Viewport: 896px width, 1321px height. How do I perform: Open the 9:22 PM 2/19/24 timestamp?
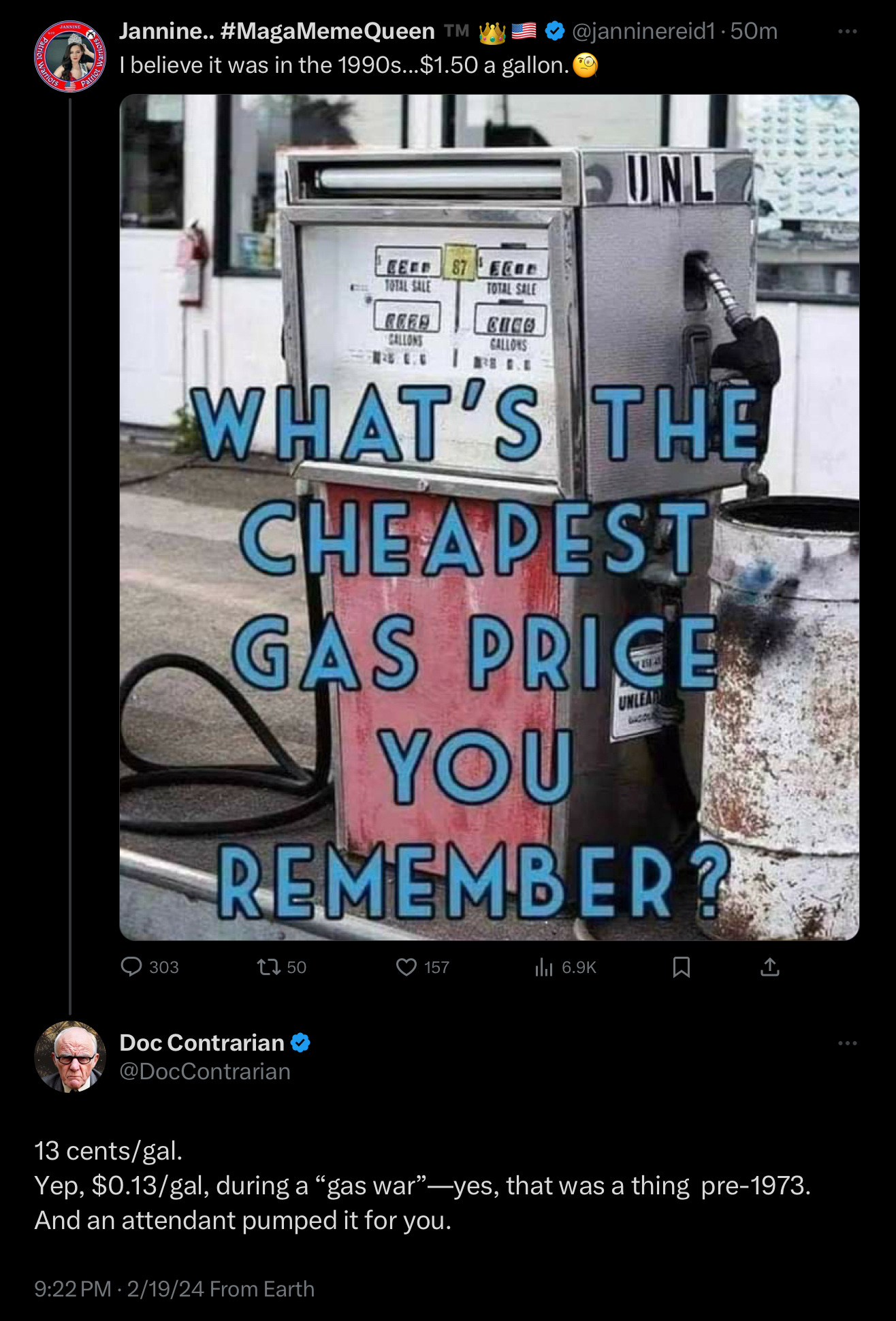(119, 1289)
